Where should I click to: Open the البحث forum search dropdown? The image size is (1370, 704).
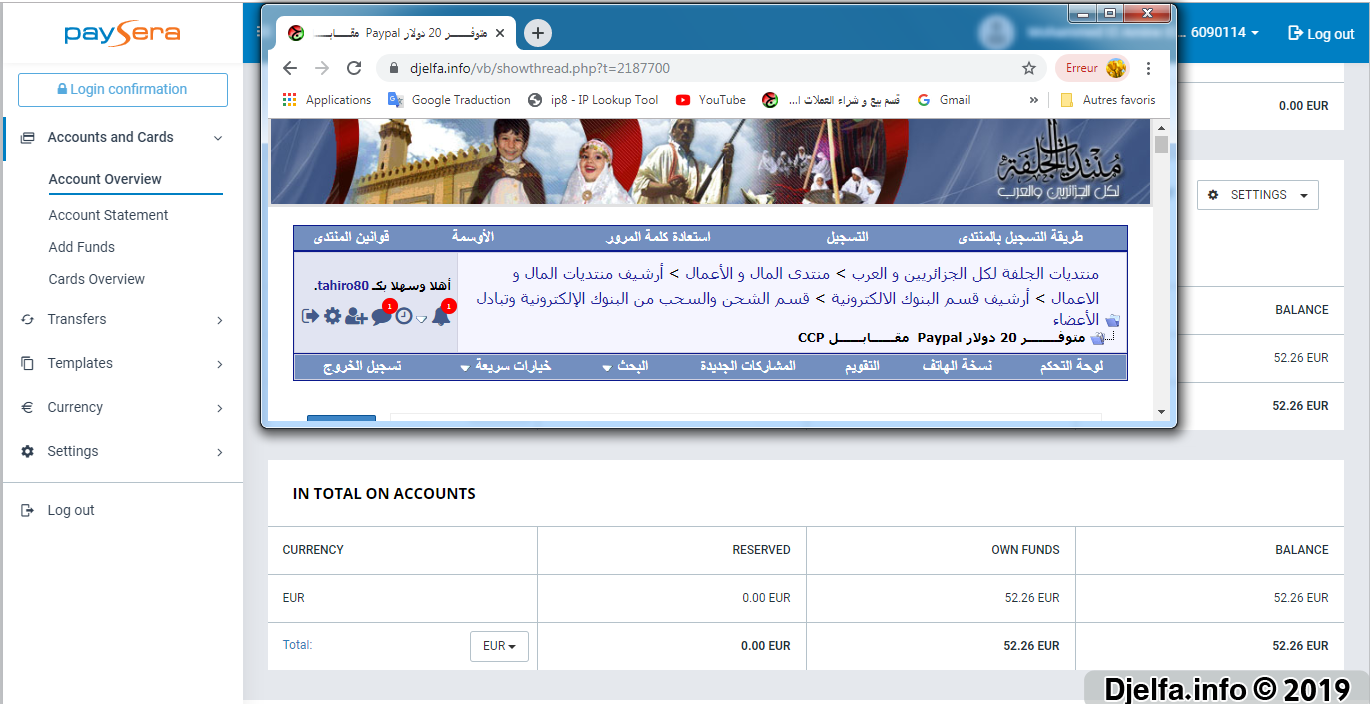(625, 366)
